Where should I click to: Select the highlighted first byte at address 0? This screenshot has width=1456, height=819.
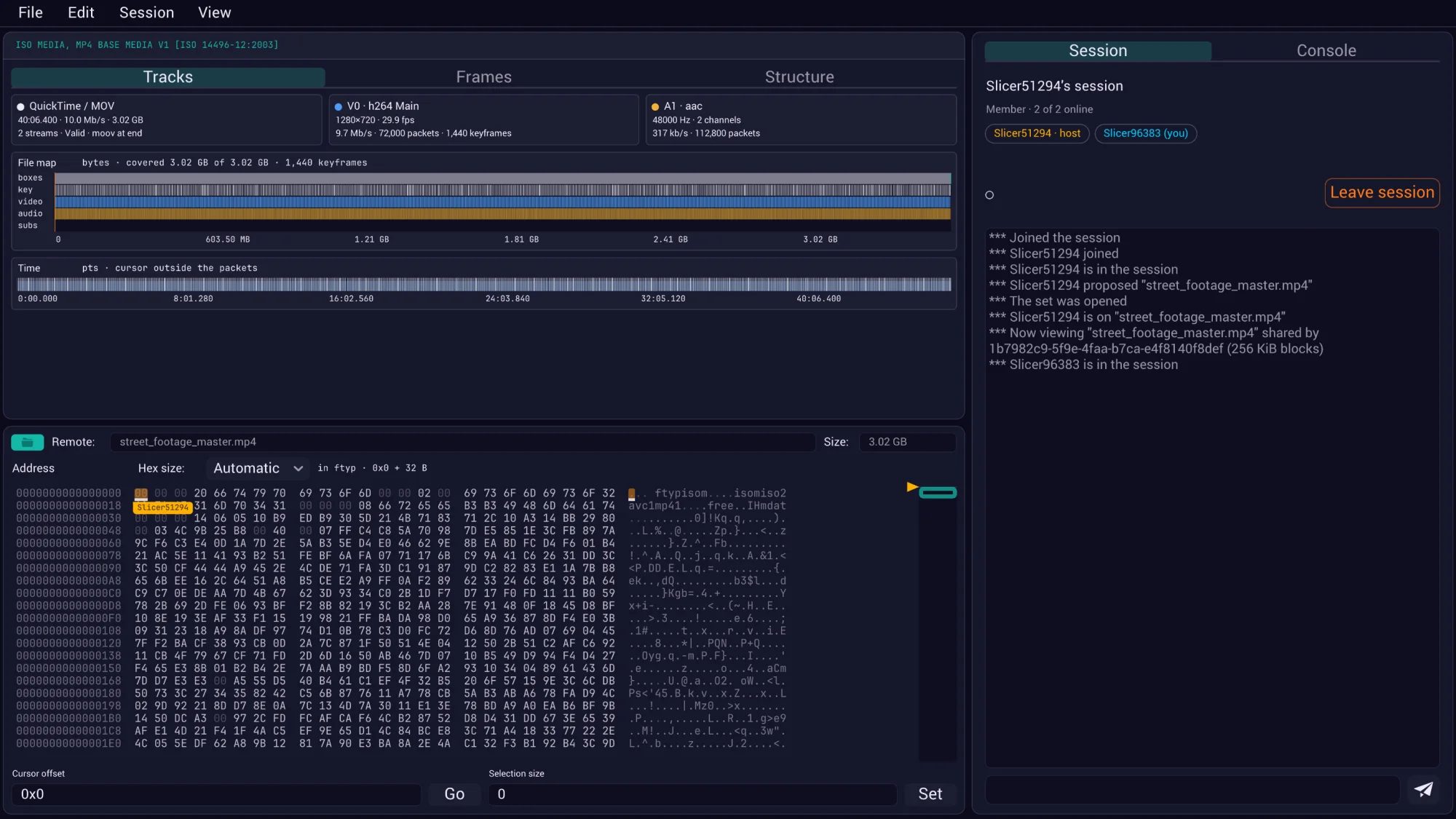point(141,494)
